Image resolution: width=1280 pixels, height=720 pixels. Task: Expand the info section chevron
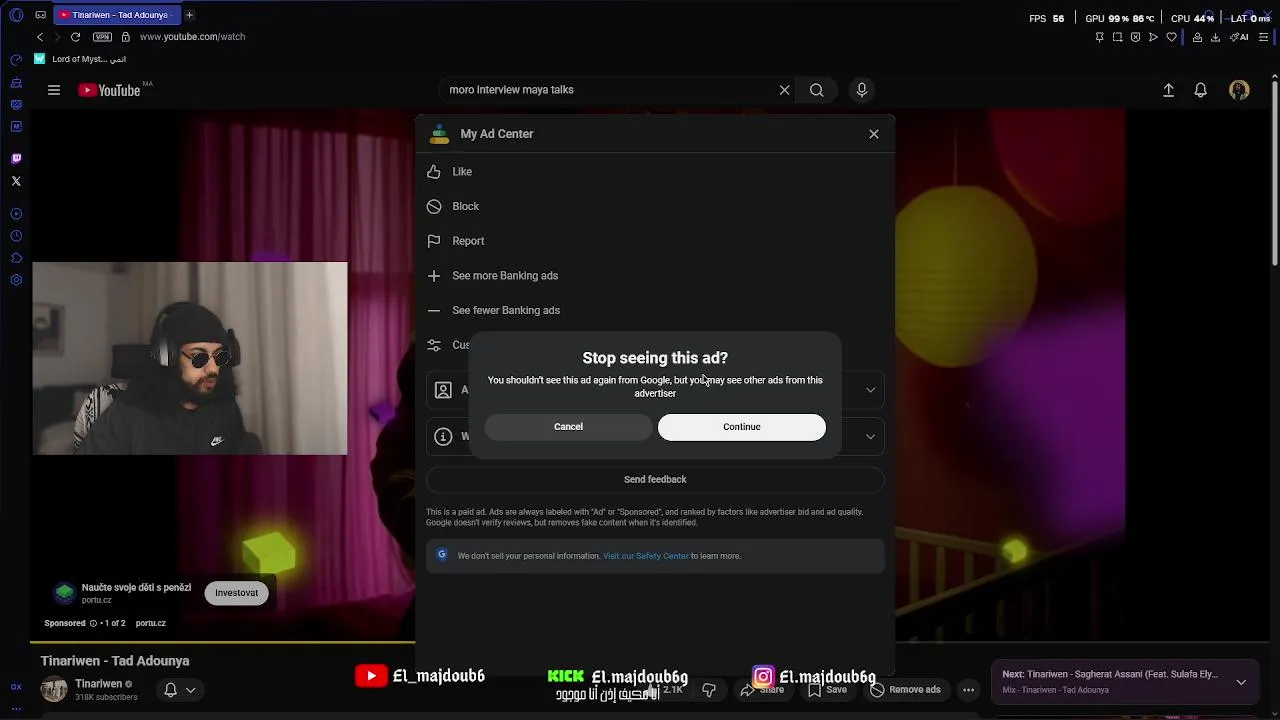point(870,437)
